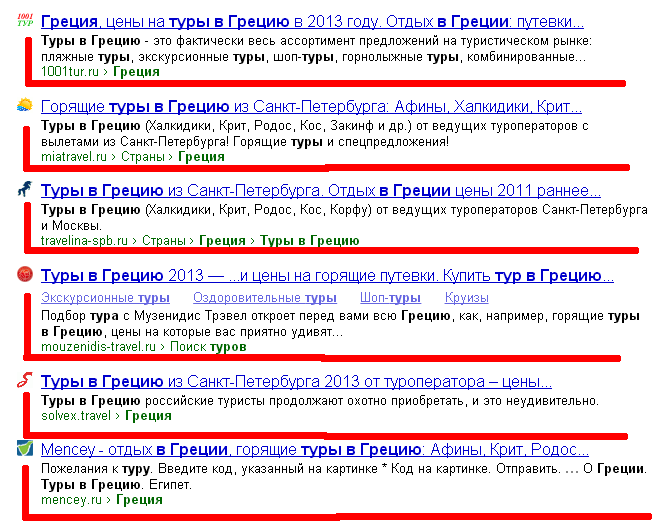Click 'Греция' breadcrumb under travelina-spb.ru

click(222, 240)
